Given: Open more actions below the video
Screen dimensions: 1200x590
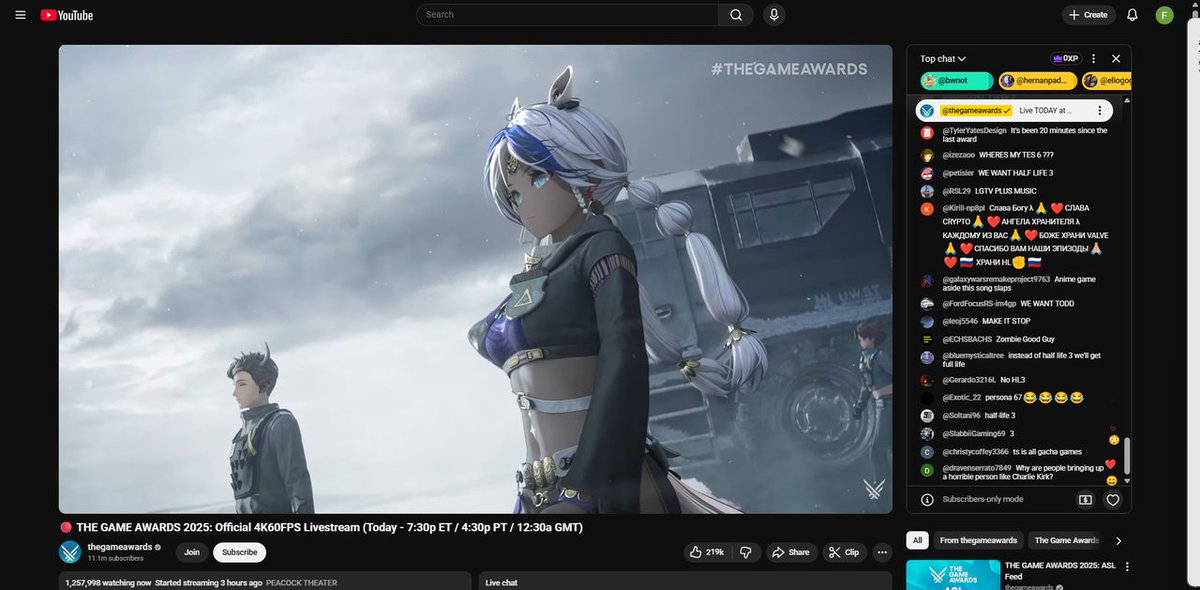Looking at the screenshot, I should pos(881,552).
